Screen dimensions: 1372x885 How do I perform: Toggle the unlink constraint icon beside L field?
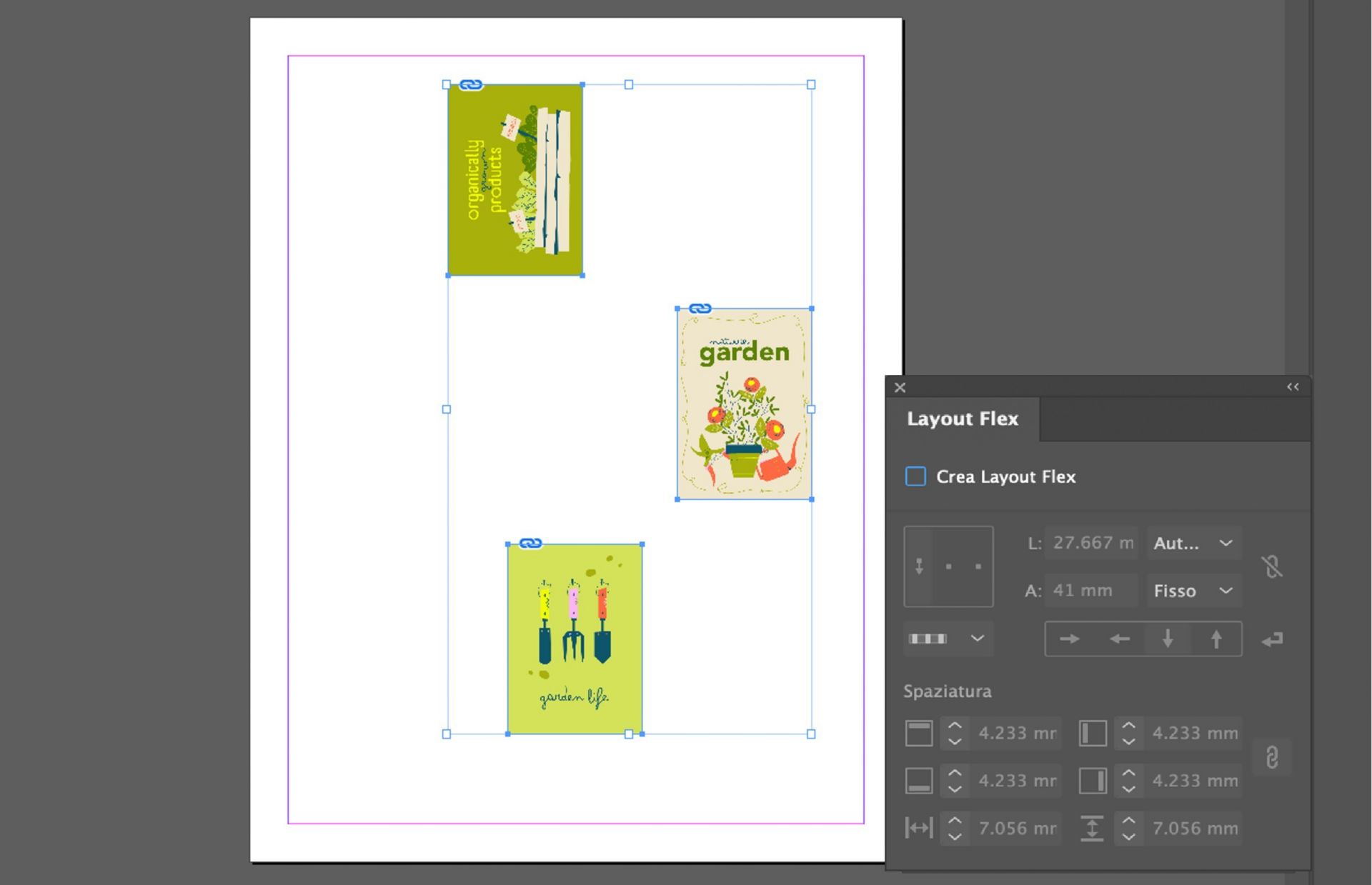point(1273,566)
